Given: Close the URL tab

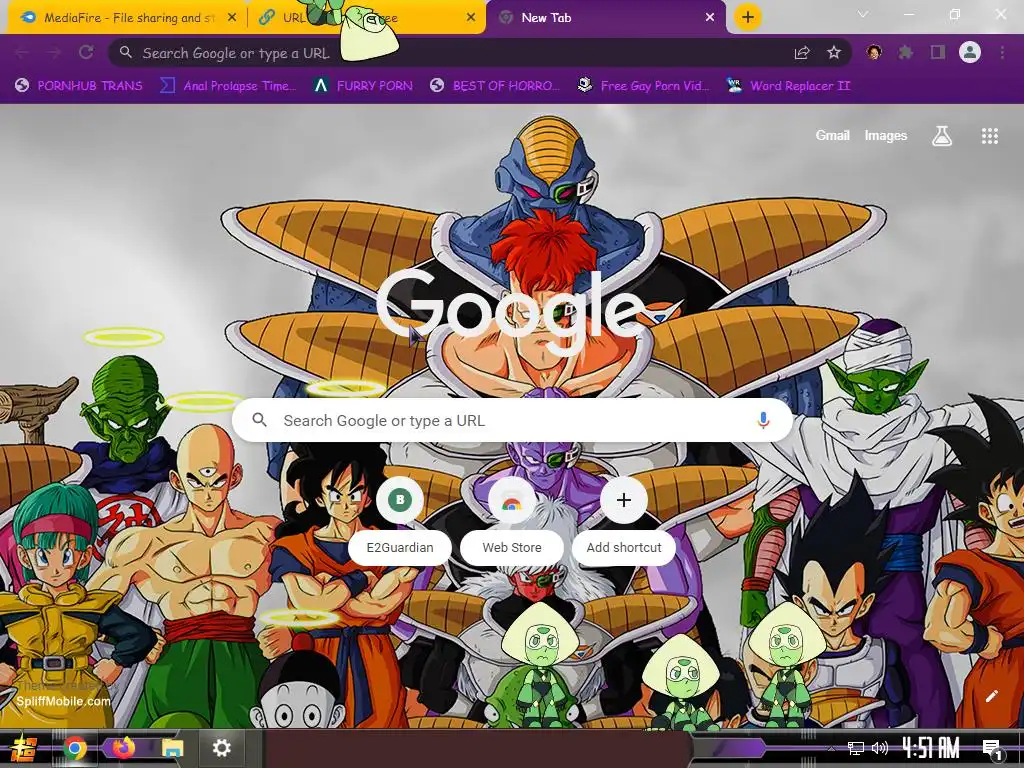Looking at the screenshot, I should point(471,18).
